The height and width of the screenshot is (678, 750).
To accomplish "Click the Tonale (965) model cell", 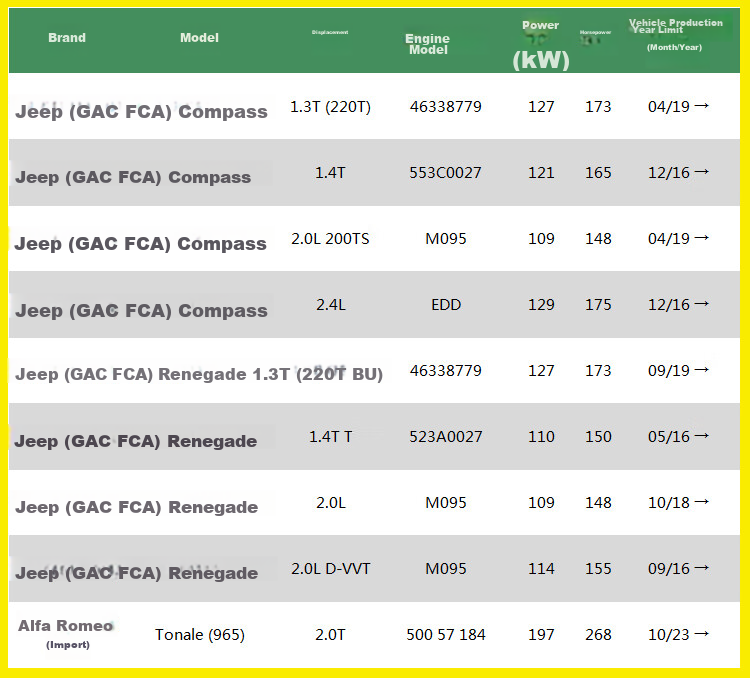I will click(200, 634).
